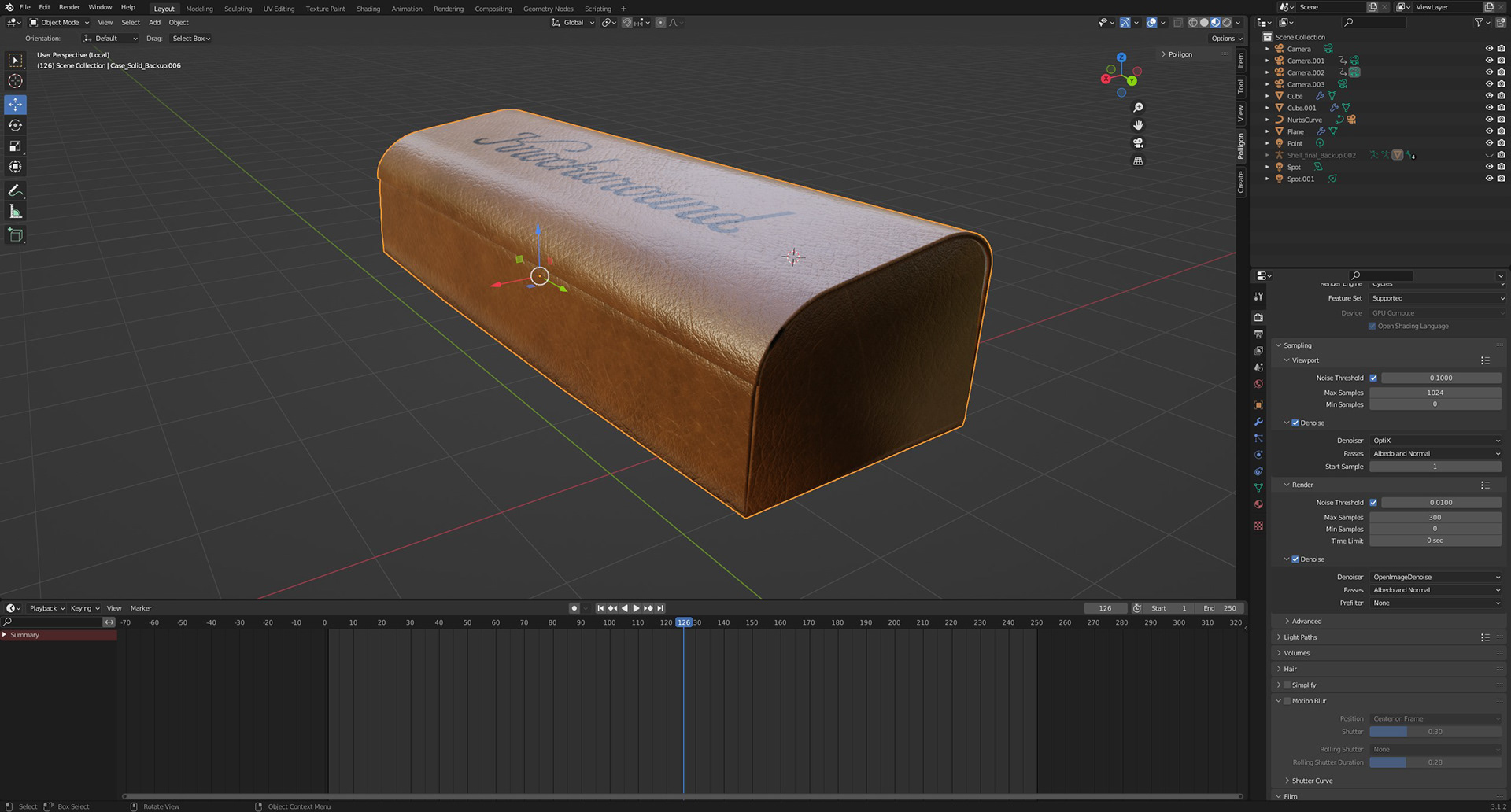Expand the Advanced sampling section
1511x812 pixels.
click(x=1306, y=622)
